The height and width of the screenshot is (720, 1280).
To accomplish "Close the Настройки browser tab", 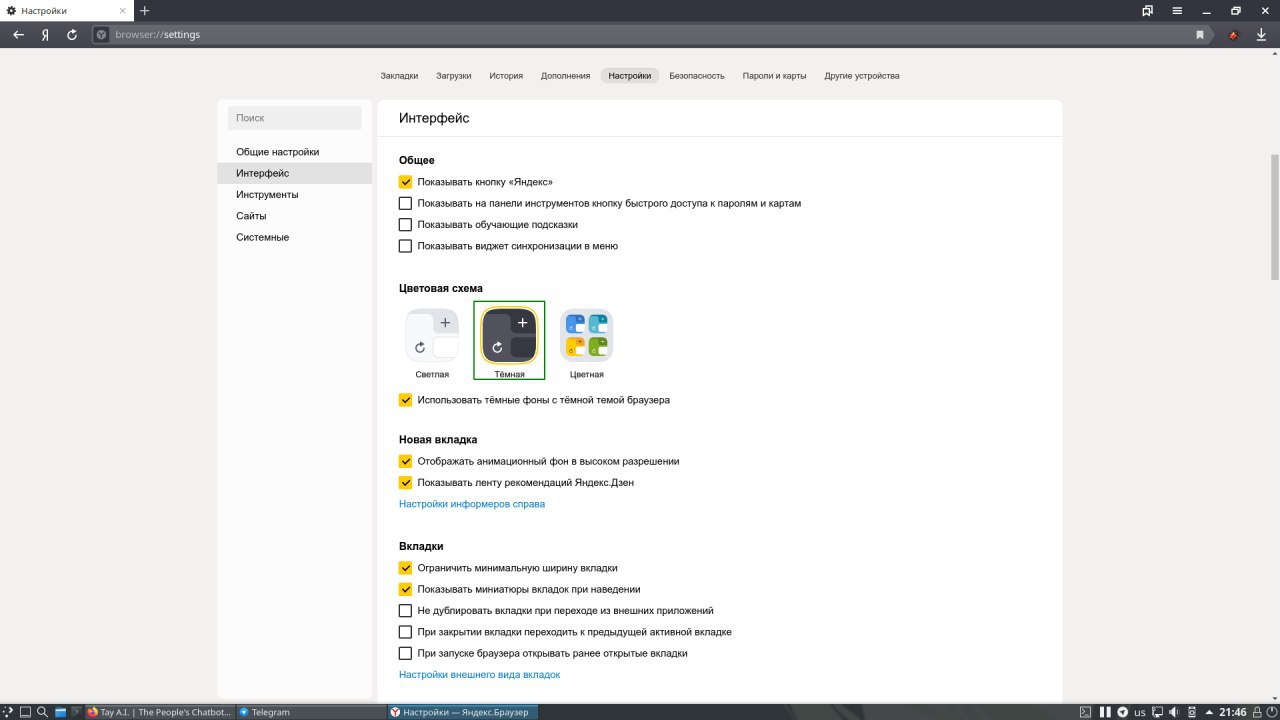I will click(122, 10).
